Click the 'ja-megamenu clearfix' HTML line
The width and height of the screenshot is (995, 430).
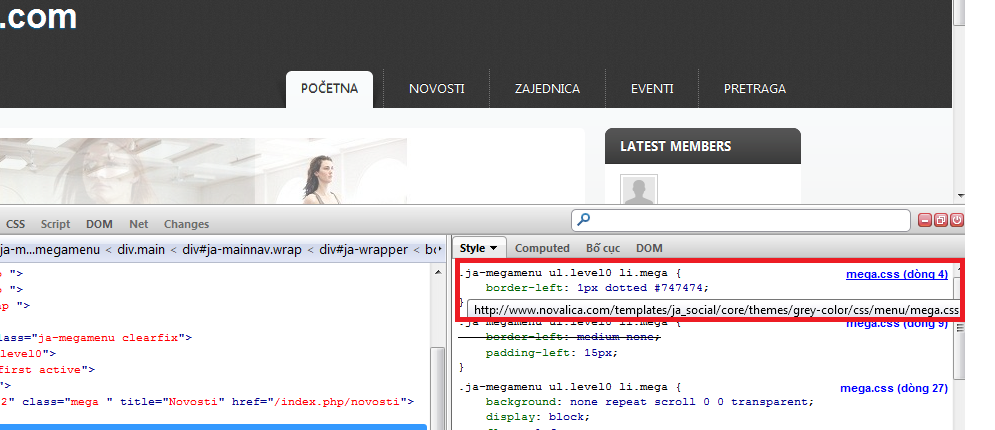pyautogui.click(x=96, y=338)
